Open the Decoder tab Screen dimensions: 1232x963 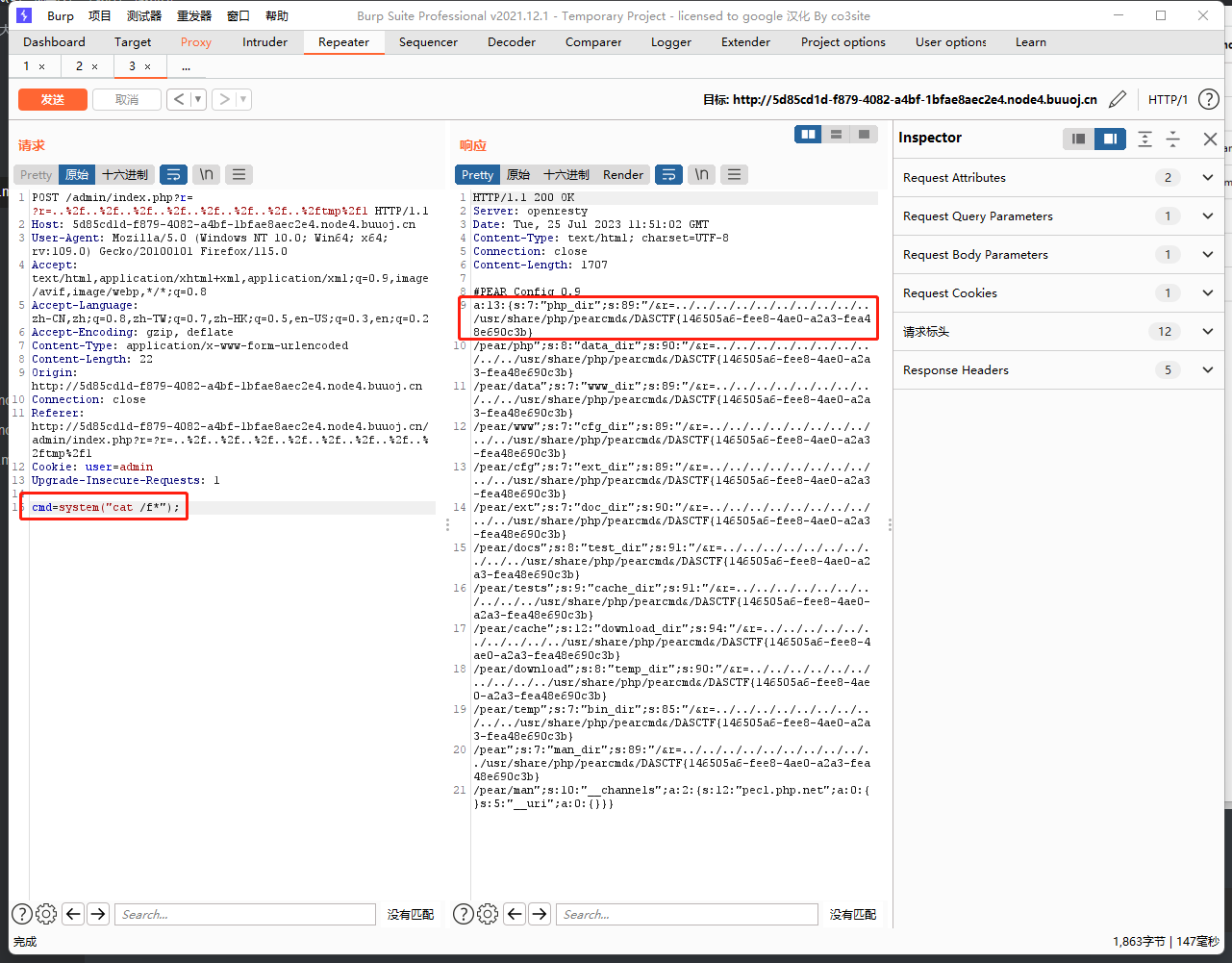(512, 42)
